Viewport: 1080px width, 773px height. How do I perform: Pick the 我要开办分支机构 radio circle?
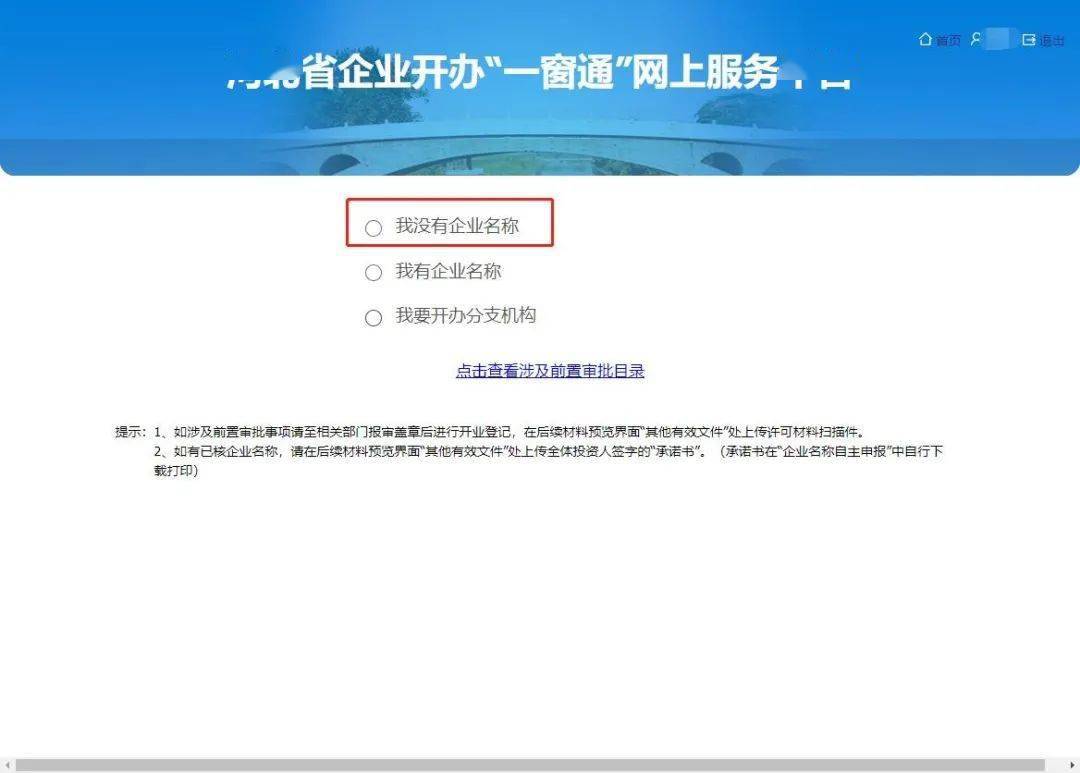373,318
